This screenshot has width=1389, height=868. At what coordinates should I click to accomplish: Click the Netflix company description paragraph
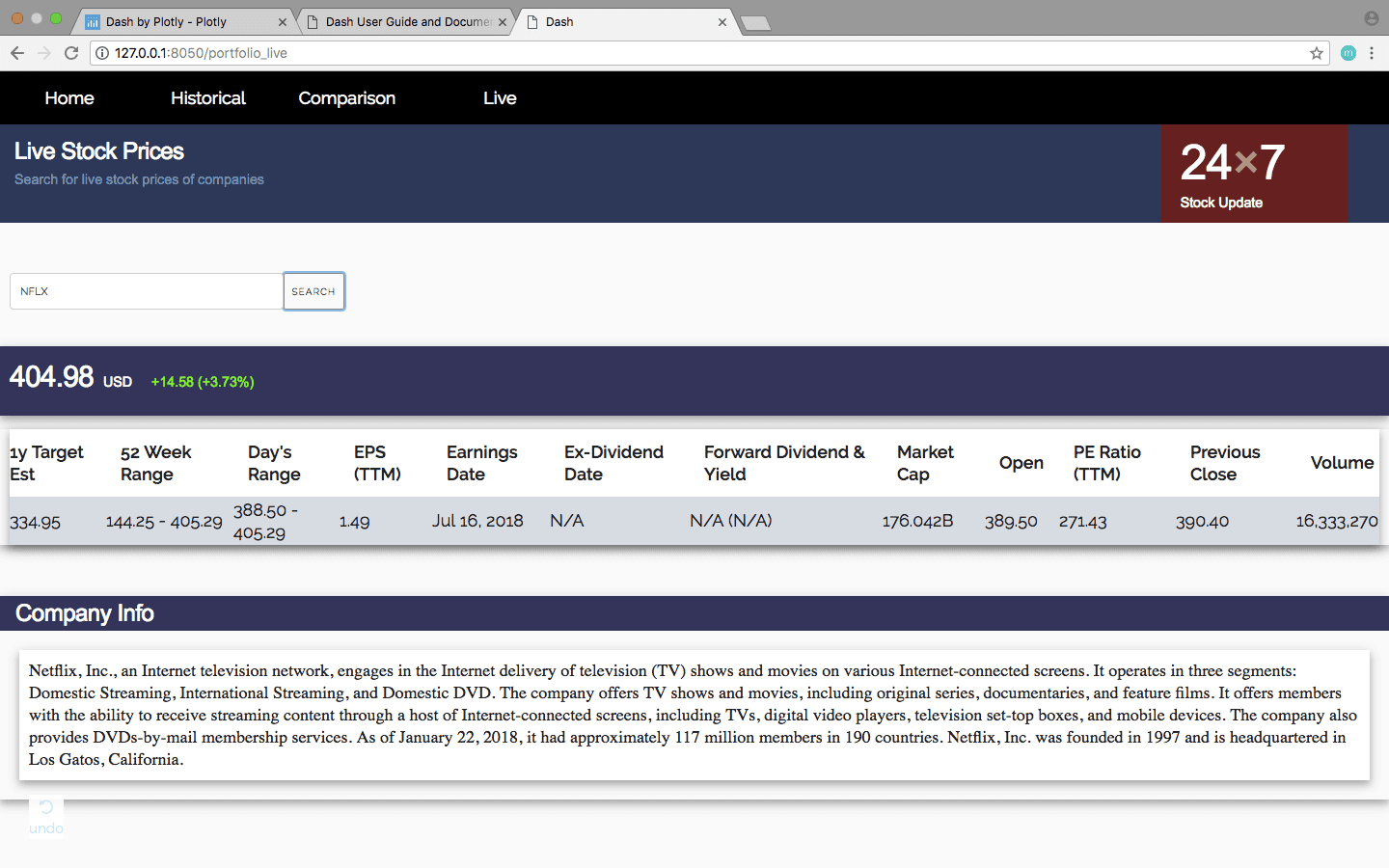pyautogui.click(x=694, y=715)
